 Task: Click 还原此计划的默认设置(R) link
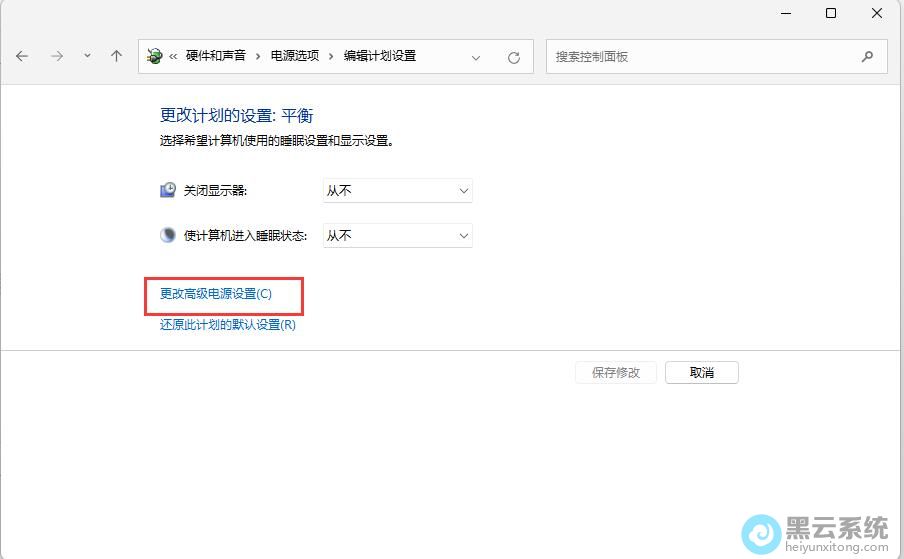point(228,325)
